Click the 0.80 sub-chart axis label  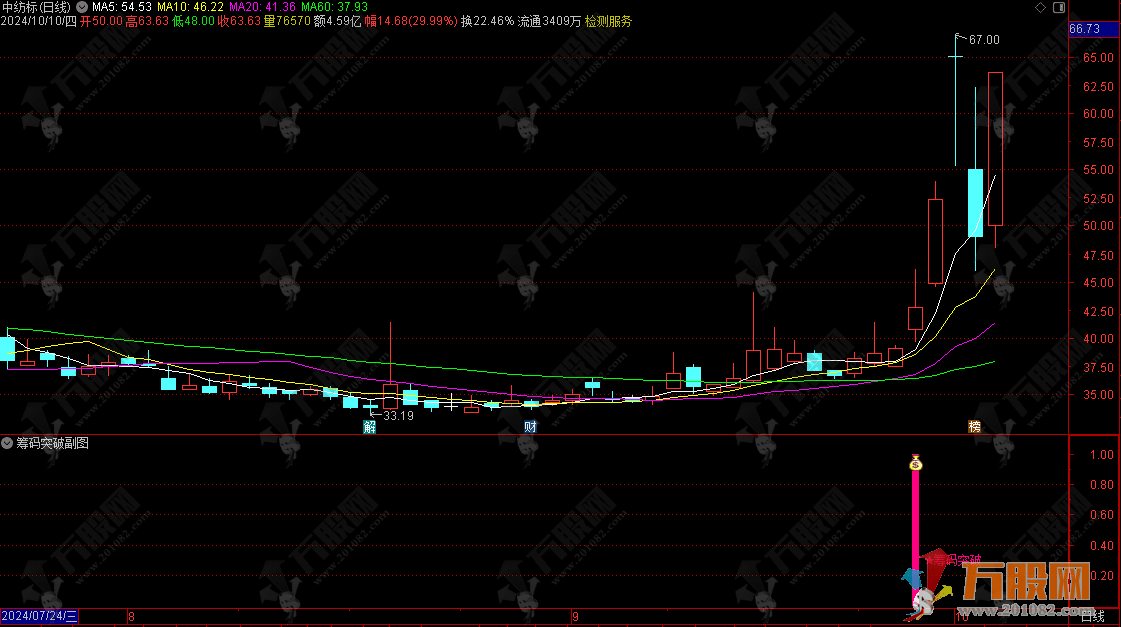click(1102, 485)
